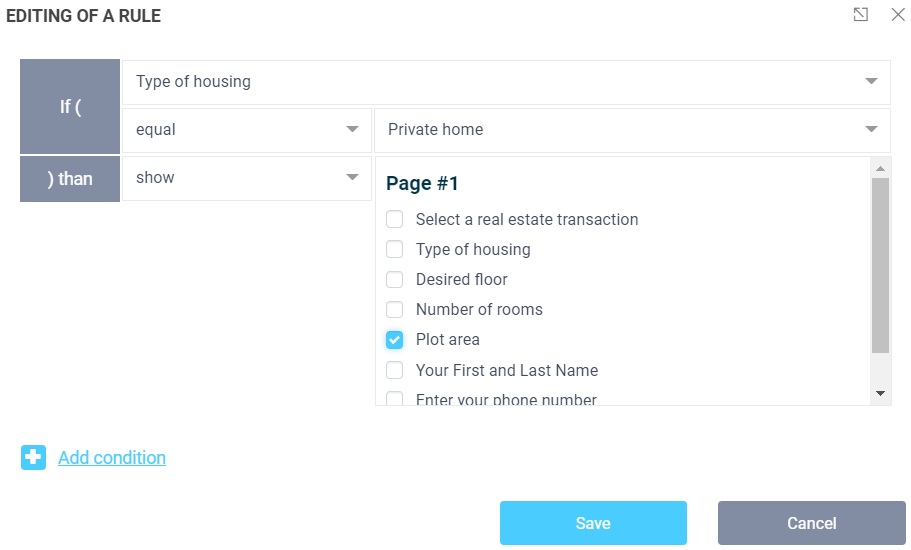Click the field list scrollbar thumb

[880, 265]
